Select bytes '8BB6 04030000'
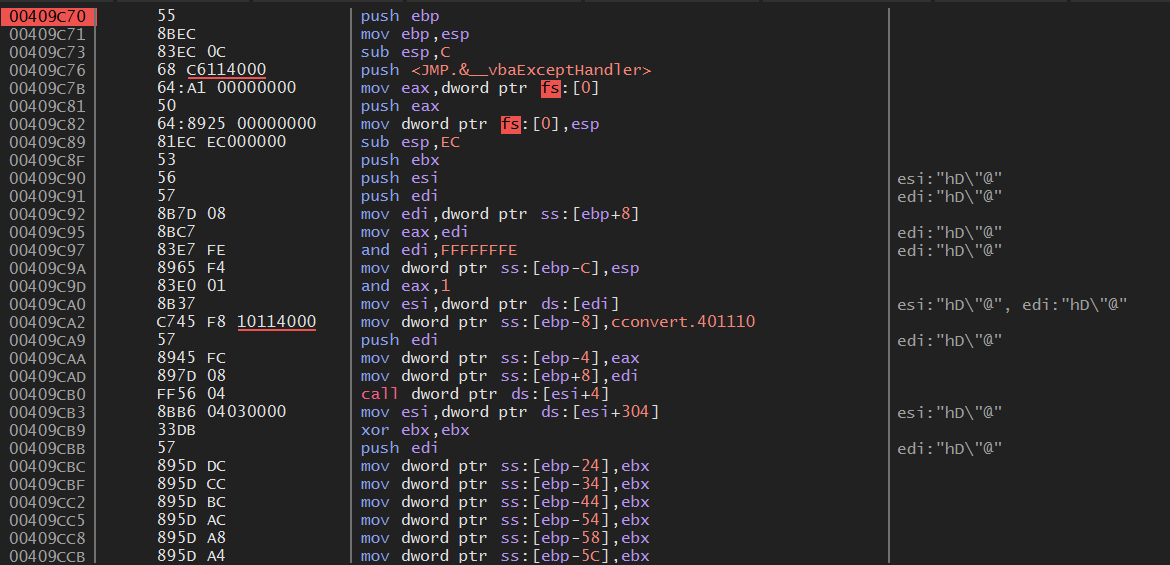Image resolution: width=1170 pixels, height=565 pixels. 222,412
